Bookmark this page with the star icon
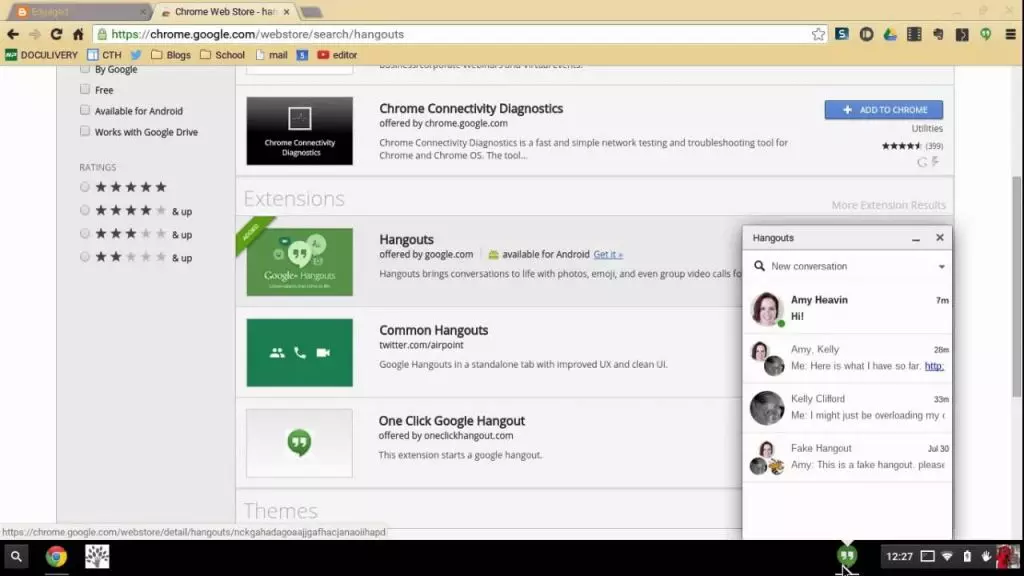The width and height of the screenshot is (1024, 576). (x=818, y=34)
